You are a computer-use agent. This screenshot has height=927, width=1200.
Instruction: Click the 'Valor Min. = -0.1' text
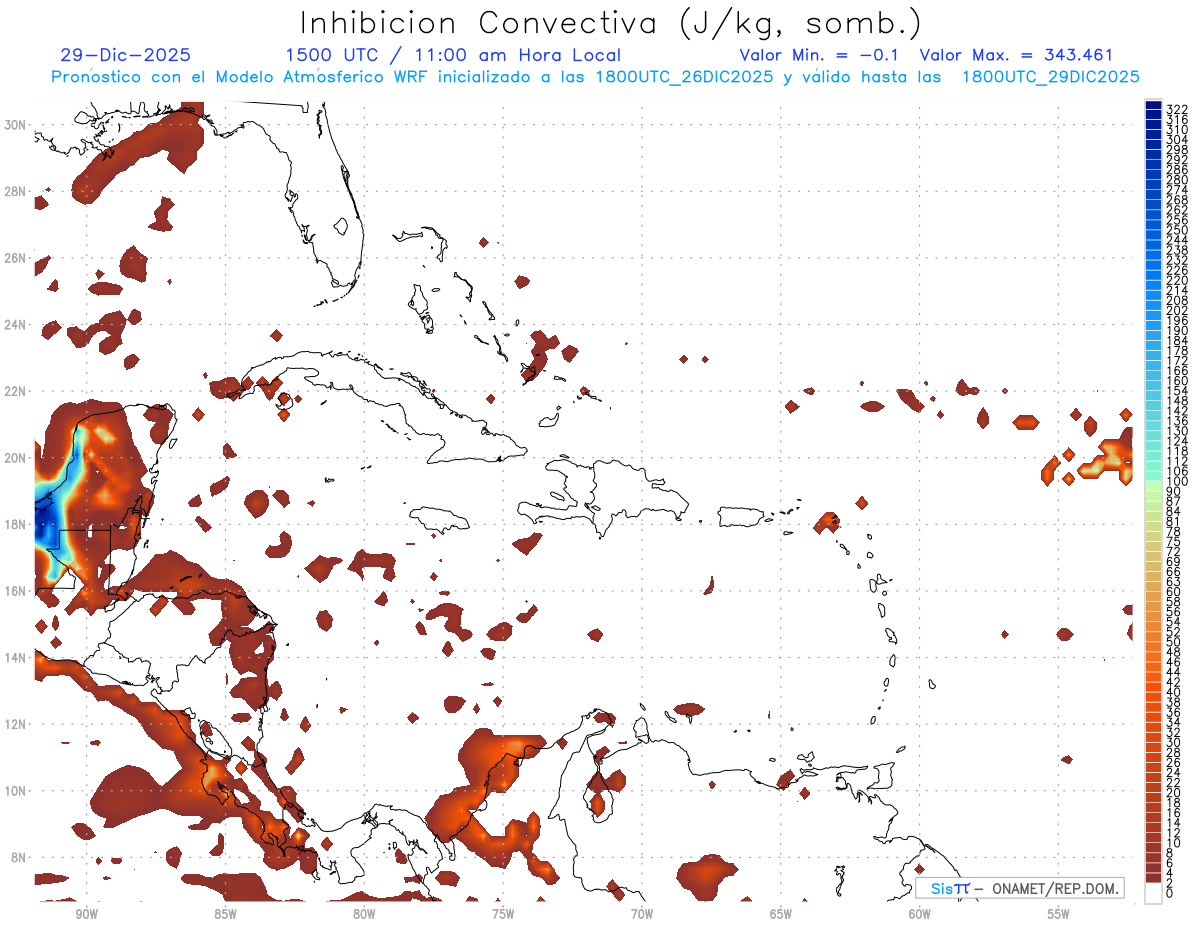[x=819, y=56]
